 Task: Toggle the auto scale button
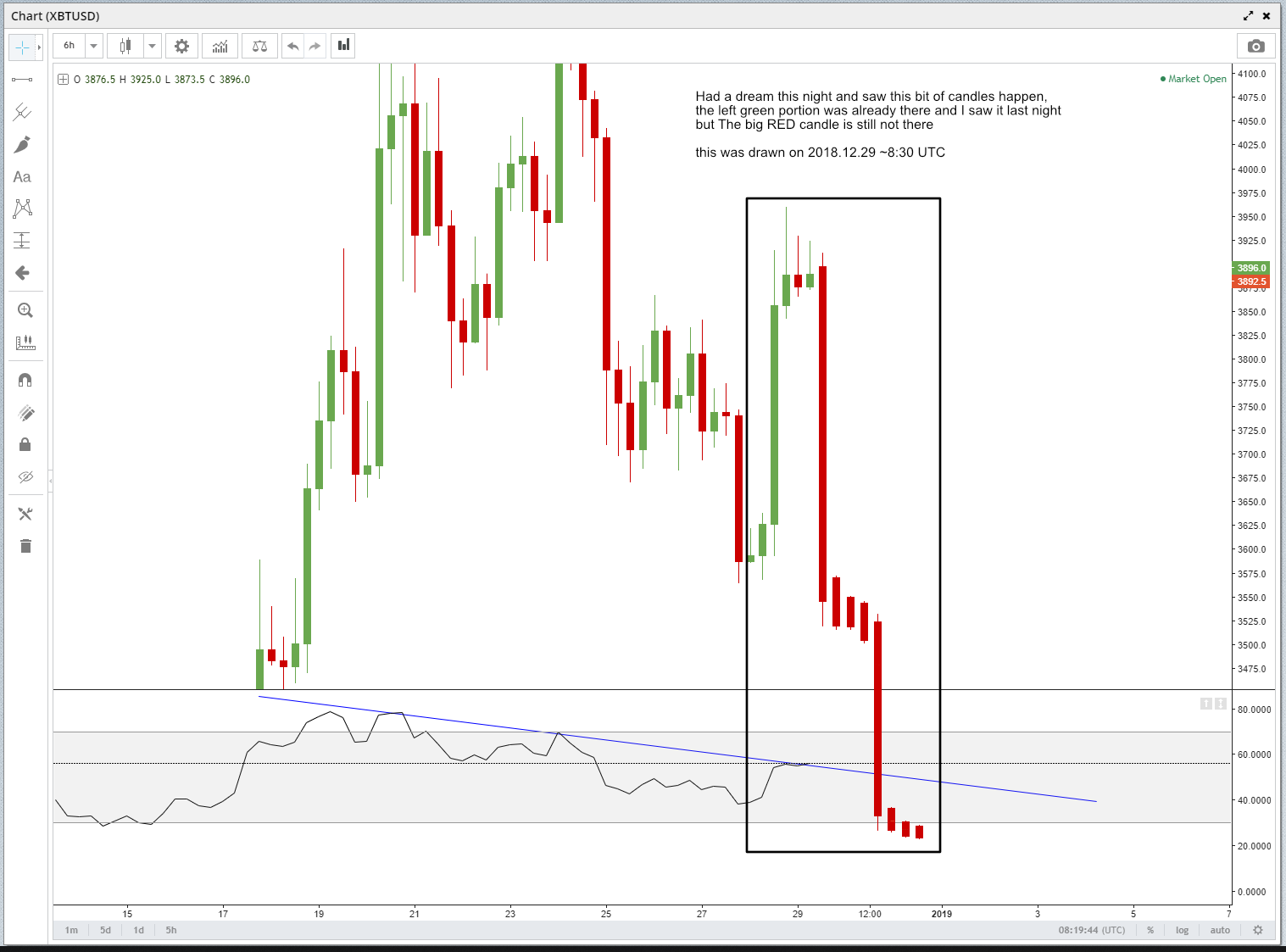click(1220, 930)
